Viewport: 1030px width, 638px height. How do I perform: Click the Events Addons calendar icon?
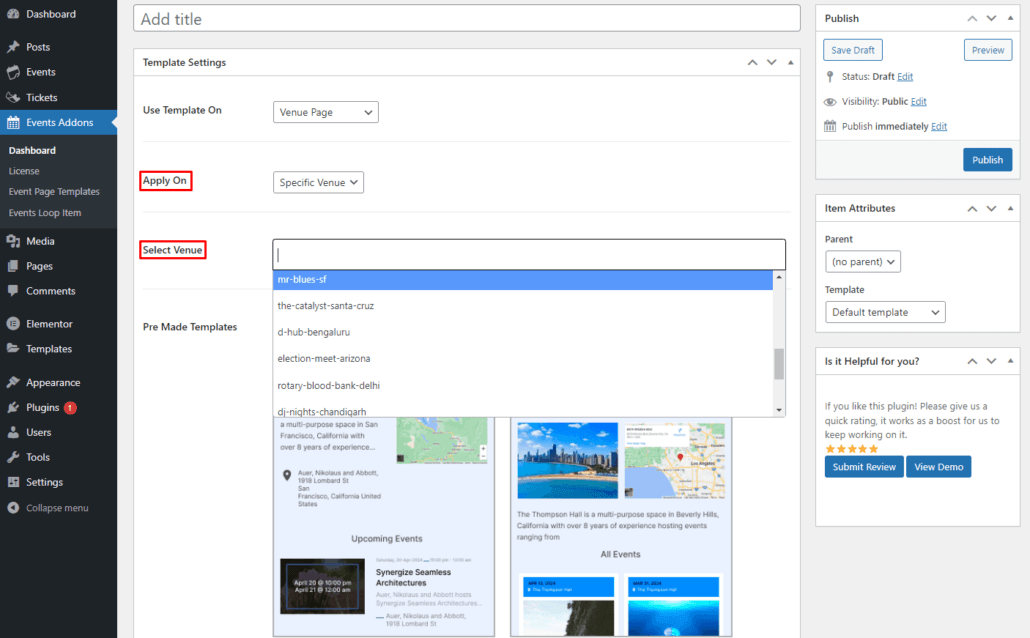pos(13,123)
